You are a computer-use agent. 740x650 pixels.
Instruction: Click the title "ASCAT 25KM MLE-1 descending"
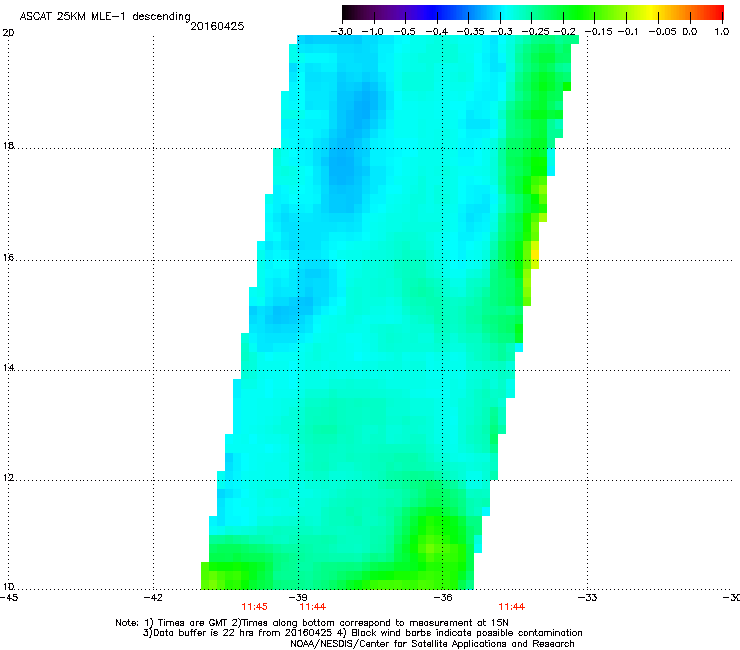point(105,16)
